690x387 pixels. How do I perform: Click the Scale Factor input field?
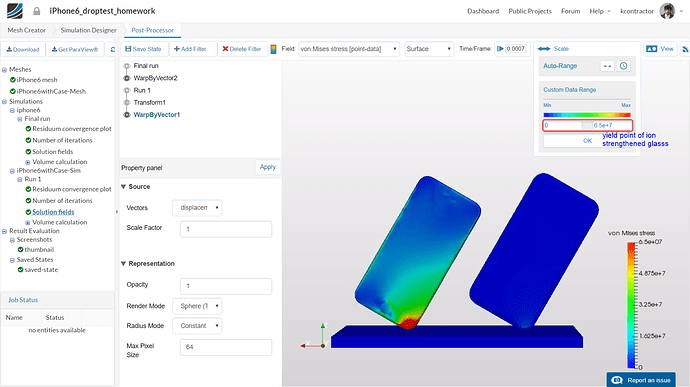pyautogui.click(x=226, y=229)
